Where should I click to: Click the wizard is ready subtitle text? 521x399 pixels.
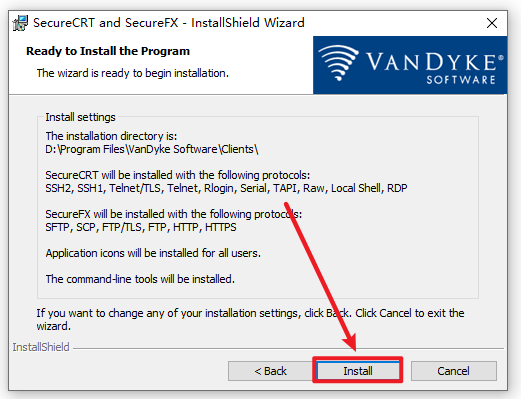(x=133, y=73)
